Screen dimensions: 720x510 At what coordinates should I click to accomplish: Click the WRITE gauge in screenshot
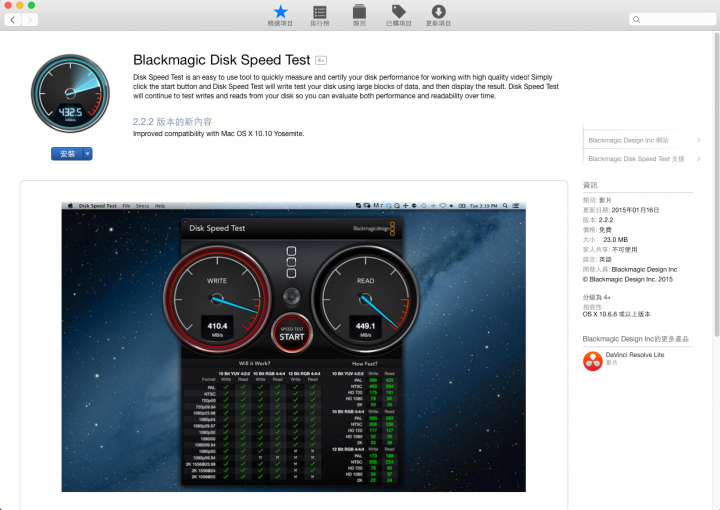point(217,299)
